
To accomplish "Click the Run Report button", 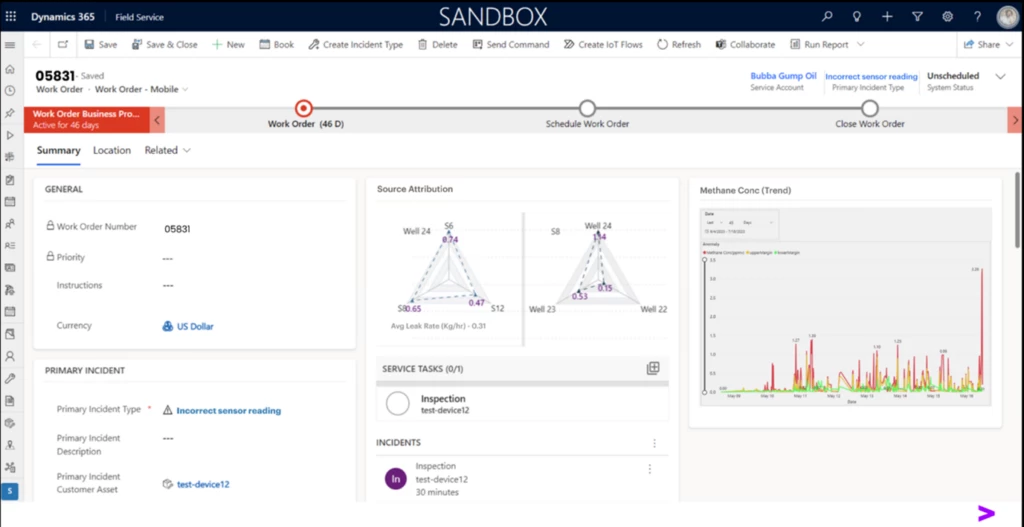I will [x=818, y=44].
